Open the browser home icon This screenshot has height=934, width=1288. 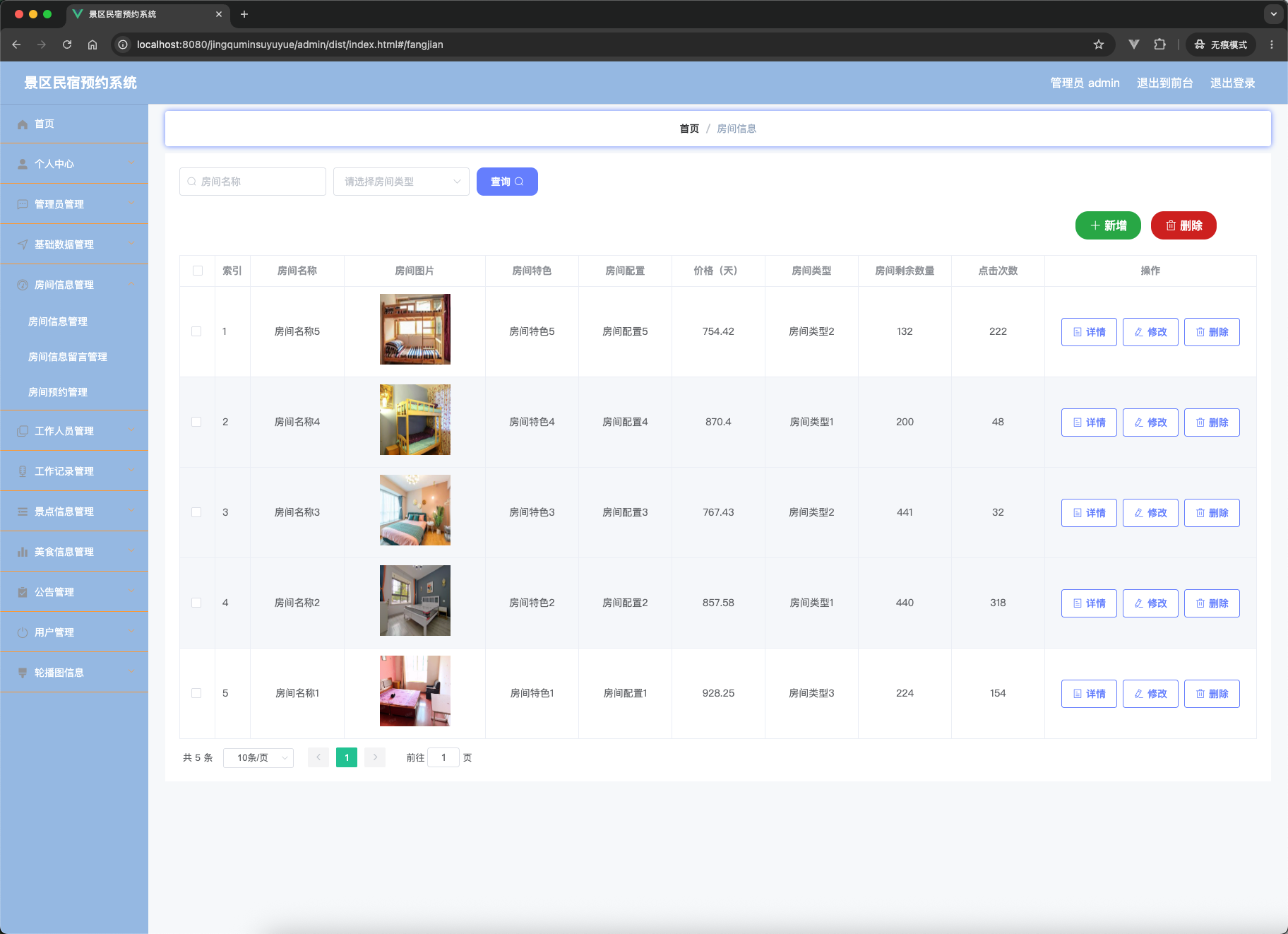pyautogui.click(x=93, y=45)
